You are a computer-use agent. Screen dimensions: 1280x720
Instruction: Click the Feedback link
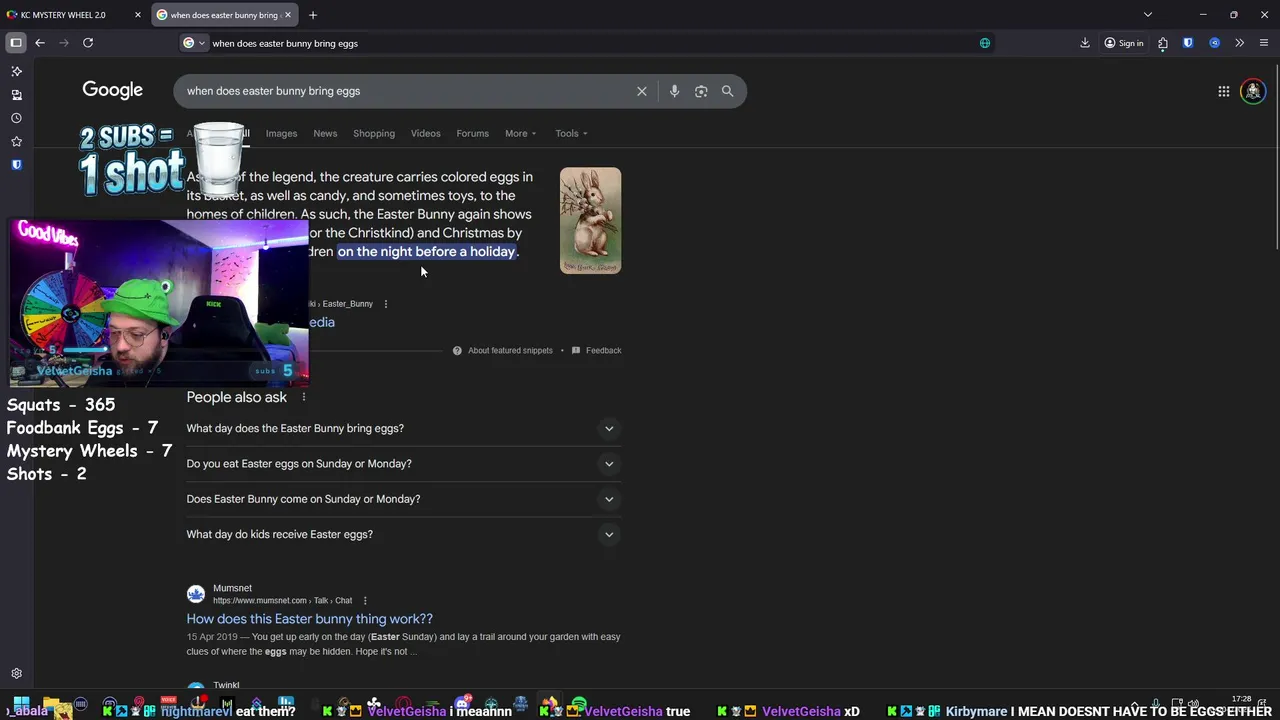pyautogui.click(x=604, y=351)
